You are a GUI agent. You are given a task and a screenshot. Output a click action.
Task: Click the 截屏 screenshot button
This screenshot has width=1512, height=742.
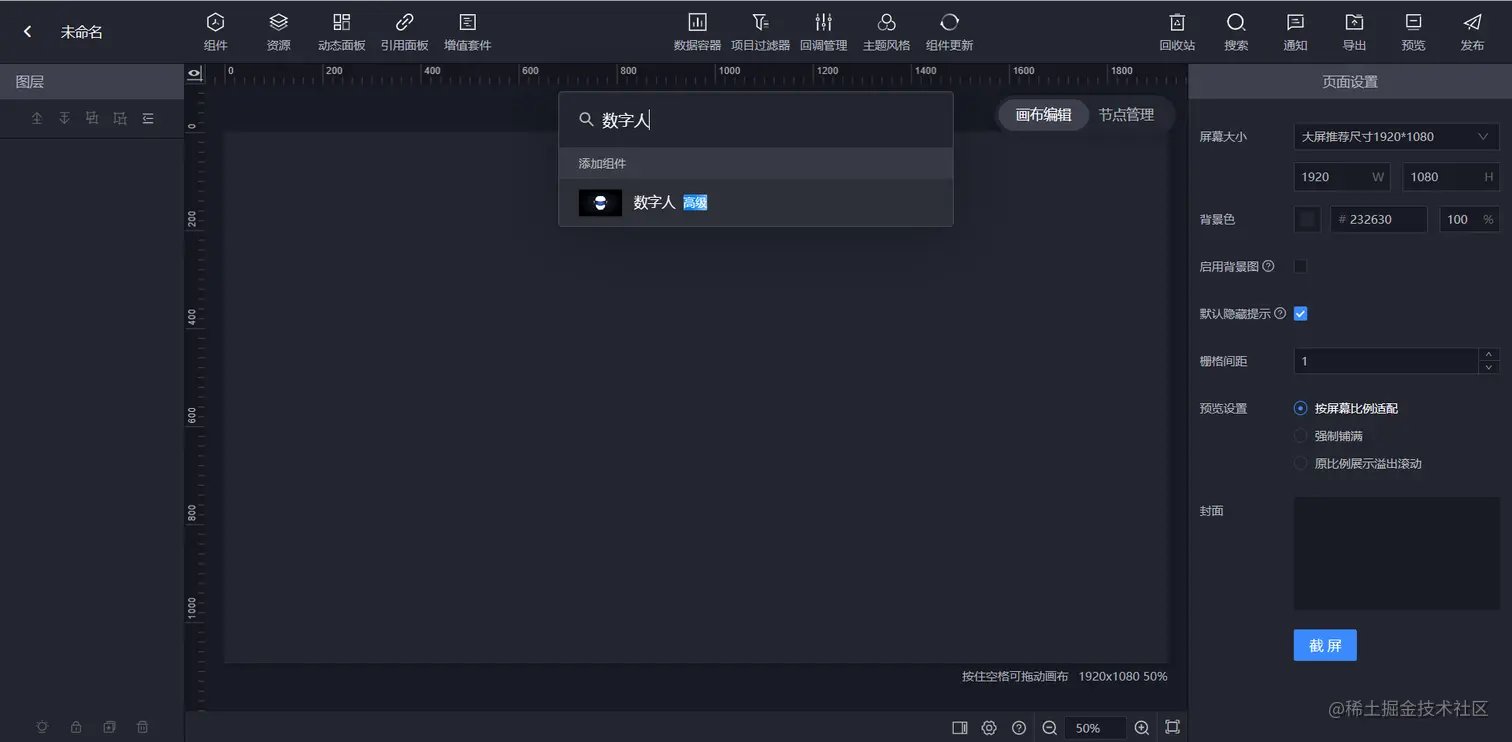pos(1325,645)
